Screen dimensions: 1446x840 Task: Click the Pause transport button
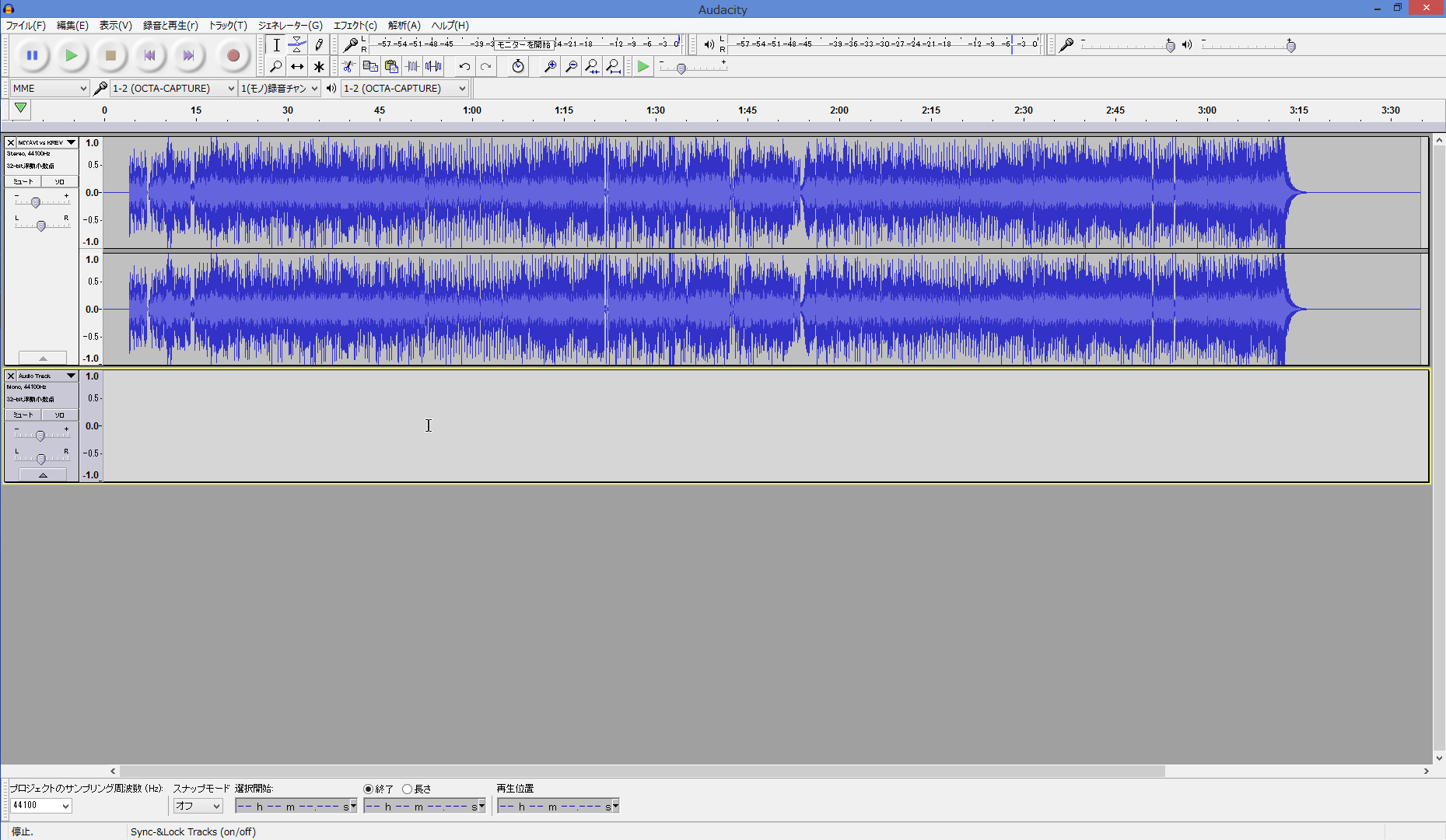click(x=32, y=55)
